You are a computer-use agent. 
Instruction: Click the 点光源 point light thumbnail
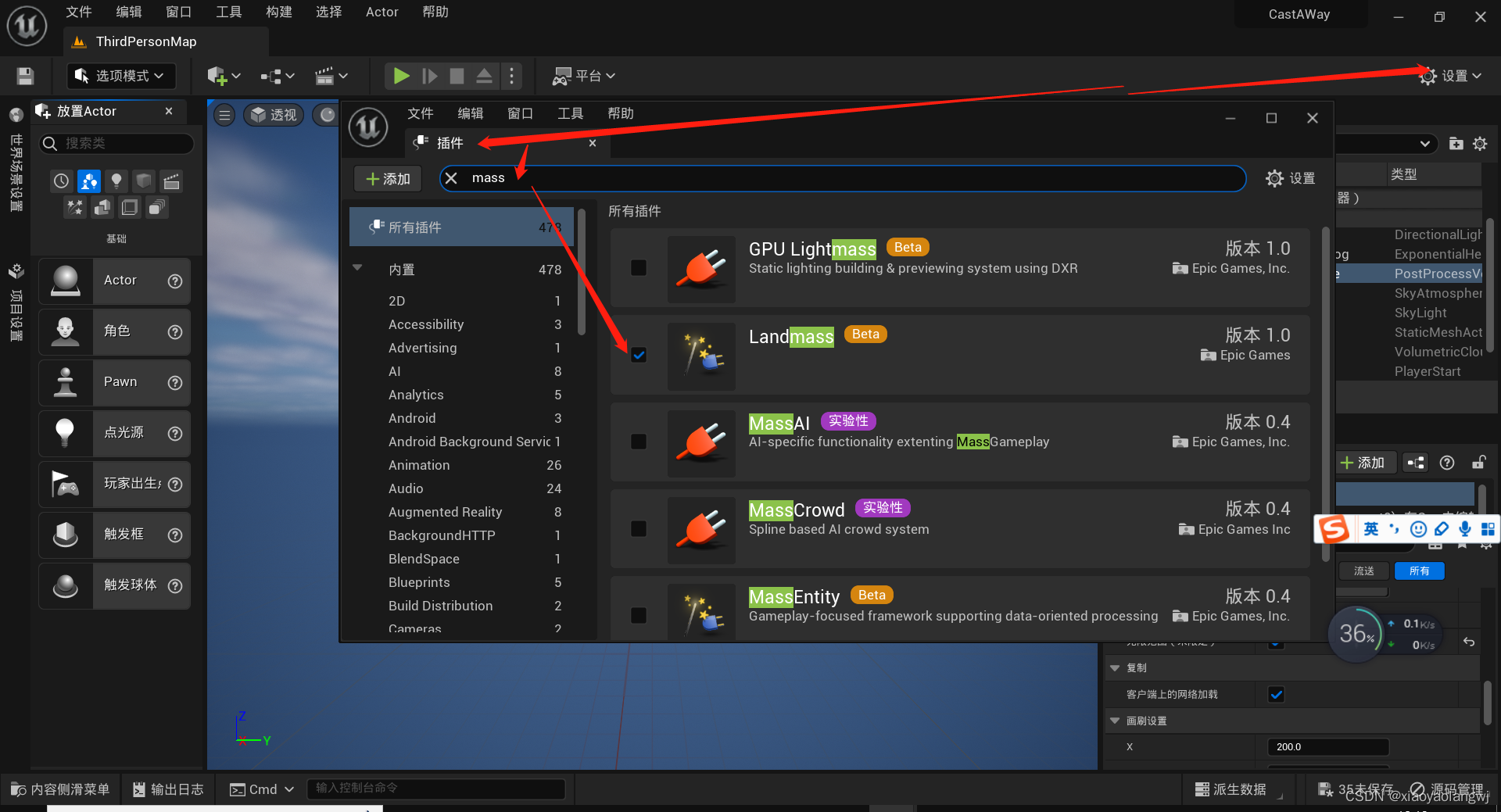click(66, 433)
